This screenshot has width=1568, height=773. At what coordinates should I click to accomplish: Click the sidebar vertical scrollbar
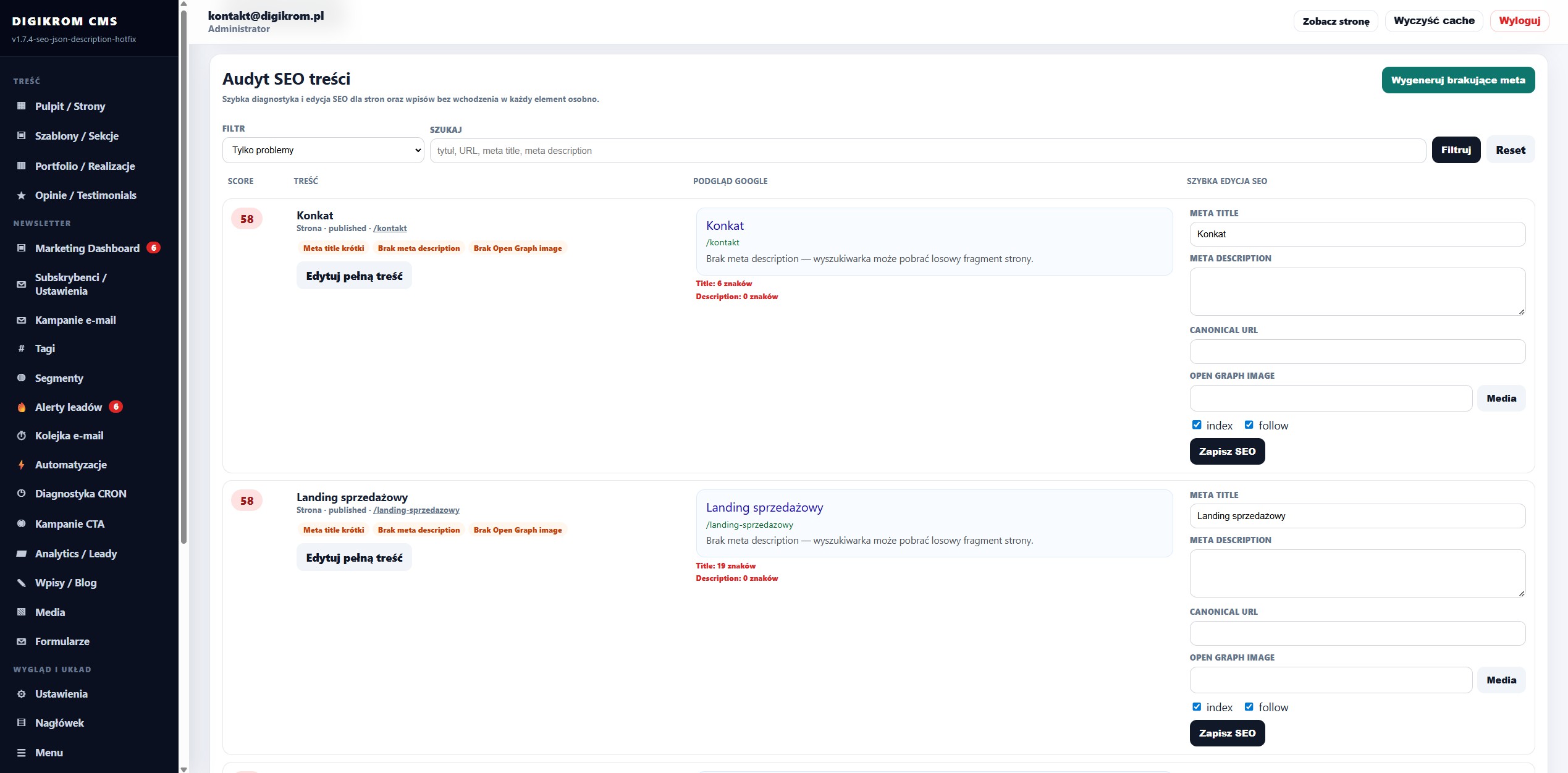(183, 278)
